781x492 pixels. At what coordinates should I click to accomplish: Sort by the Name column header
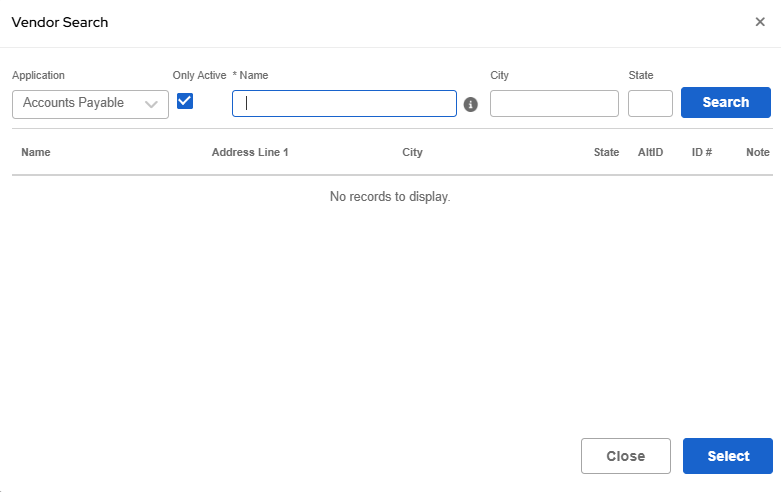tap(36, 153)
